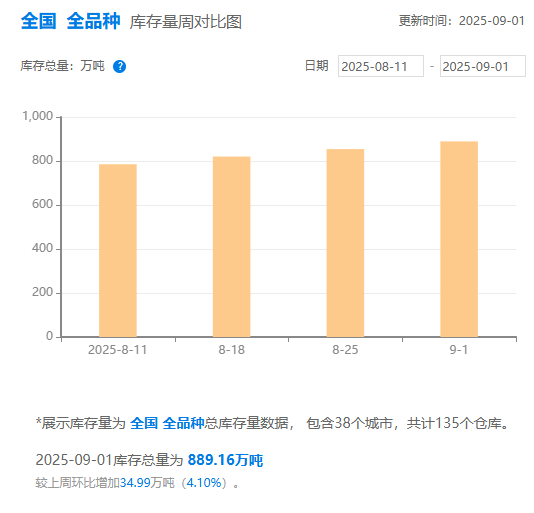Screen dimensions: 534x513
Task: Click the 889.16万吨 total inventory figure
Action: click(225, 460)
